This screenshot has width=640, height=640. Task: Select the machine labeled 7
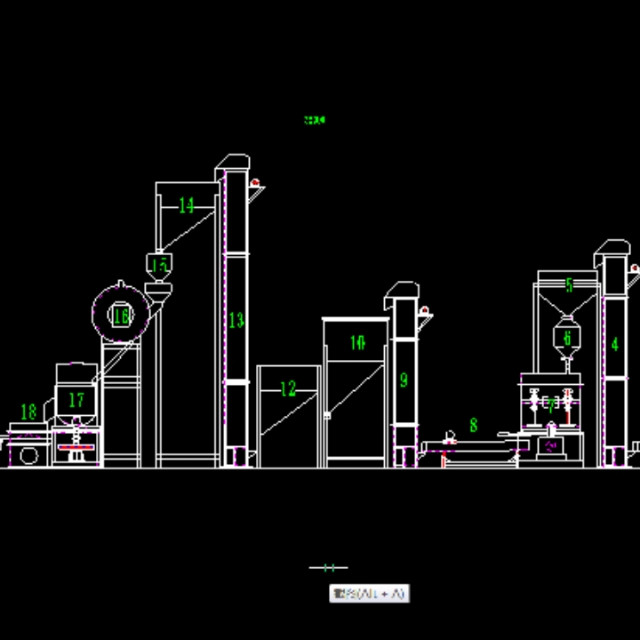[x=550, y=404]
